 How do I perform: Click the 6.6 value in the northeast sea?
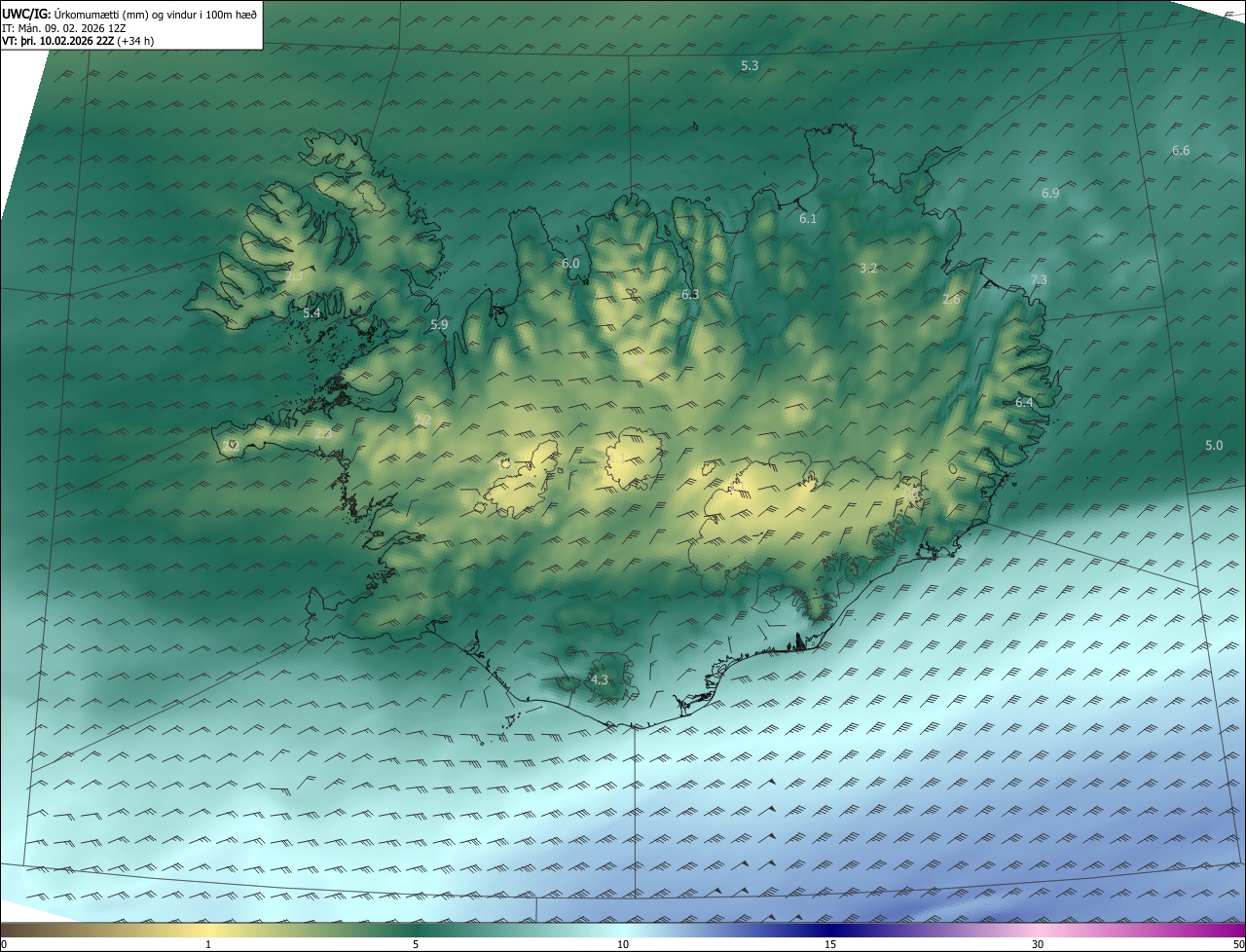(x=1181, y=150)
